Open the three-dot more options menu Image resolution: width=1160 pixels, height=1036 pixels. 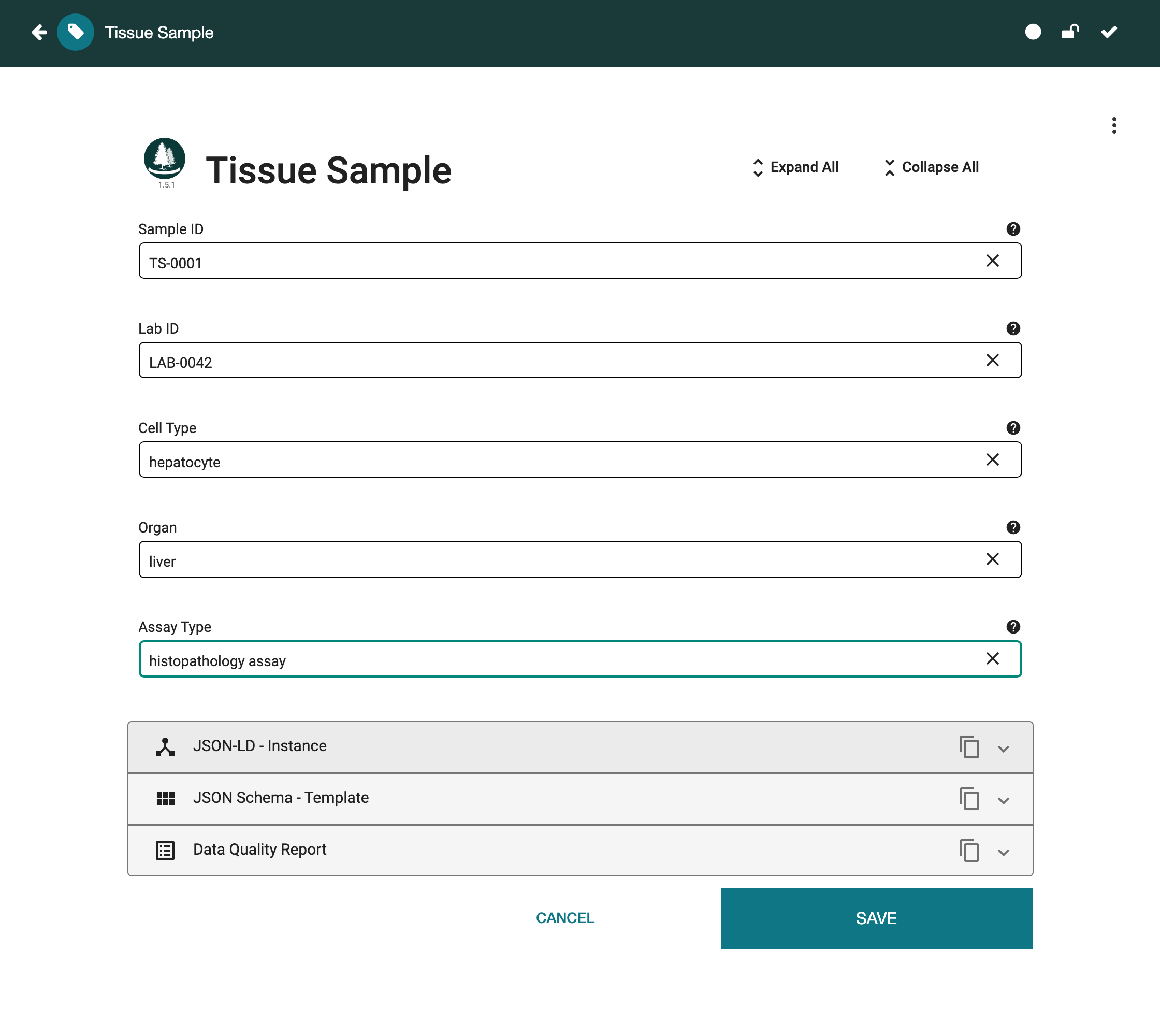1114,125
